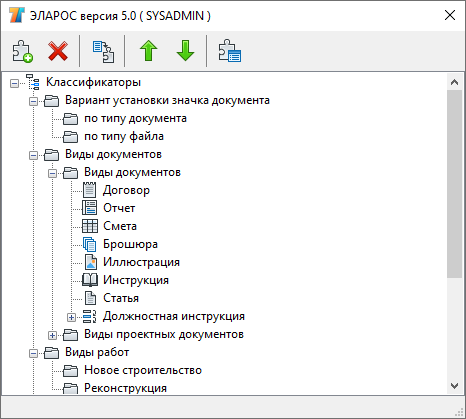Click the Договор document icon
466x419 pixels.
tap(89, 190)
